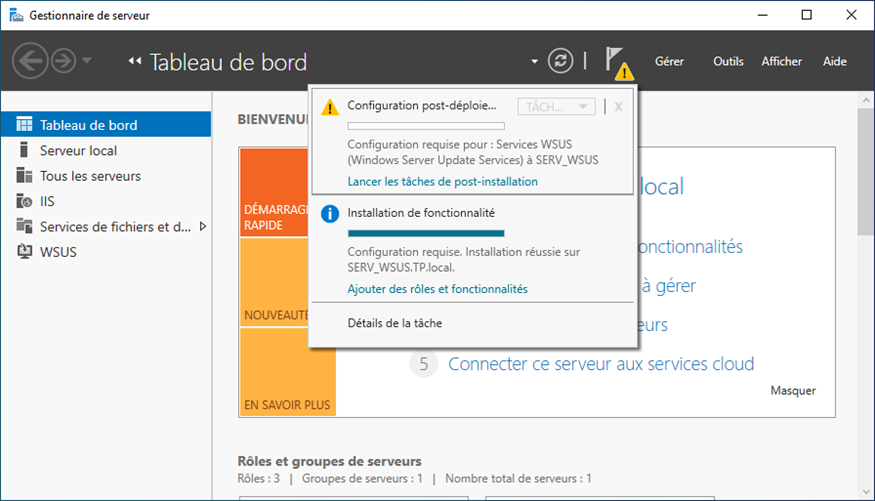Click the Rôles et groupes de serveurs heading
Image resolution: width=875 pixels, height=501 pixels.
pos(329,461)
